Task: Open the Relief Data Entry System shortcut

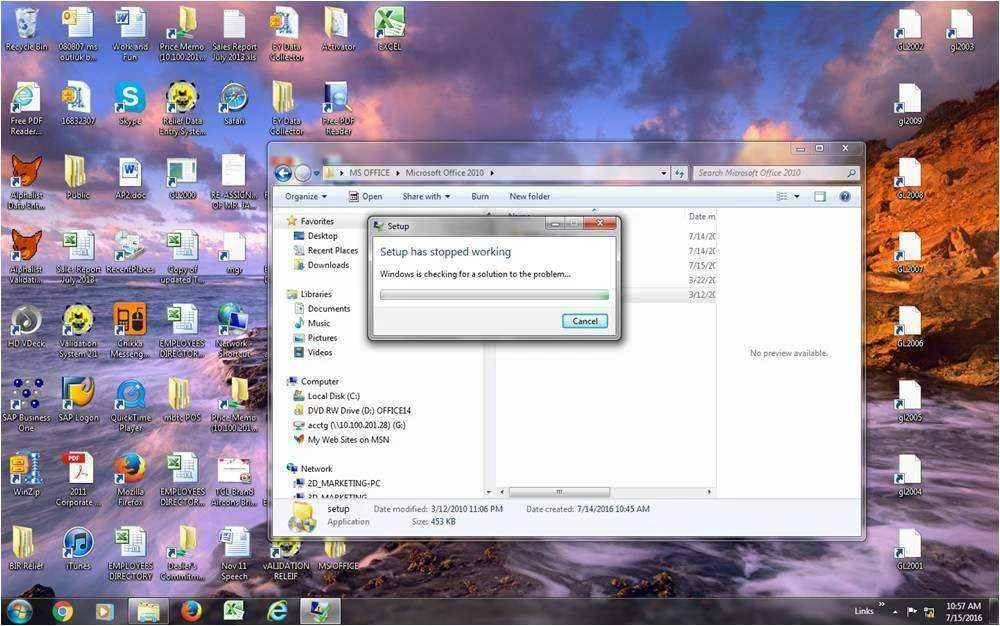Action: click(x=182, y=108)
